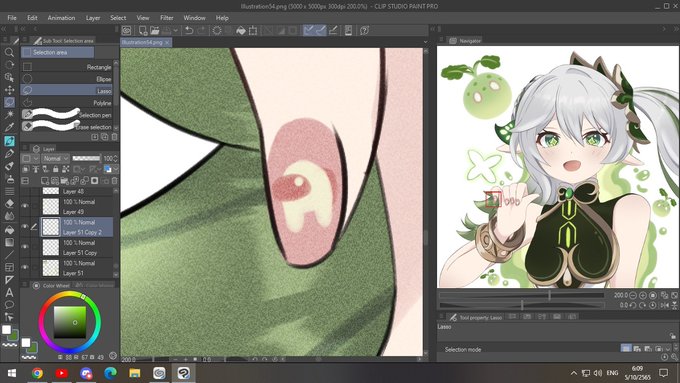Click the help question mark icon
This screenshot has width=680, height=383.
coord(364,30)
